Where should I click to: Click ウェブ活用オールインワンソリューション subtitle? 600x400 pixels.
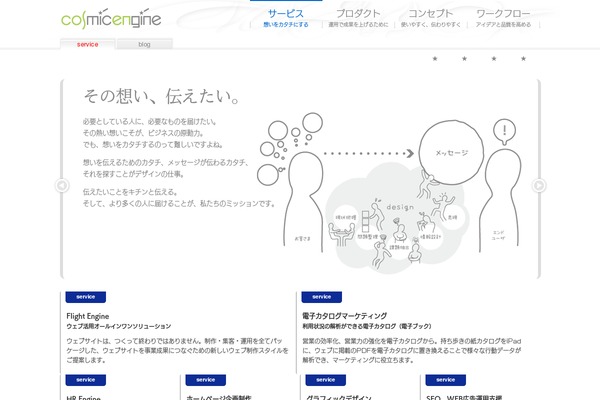(x=119, y=327)
